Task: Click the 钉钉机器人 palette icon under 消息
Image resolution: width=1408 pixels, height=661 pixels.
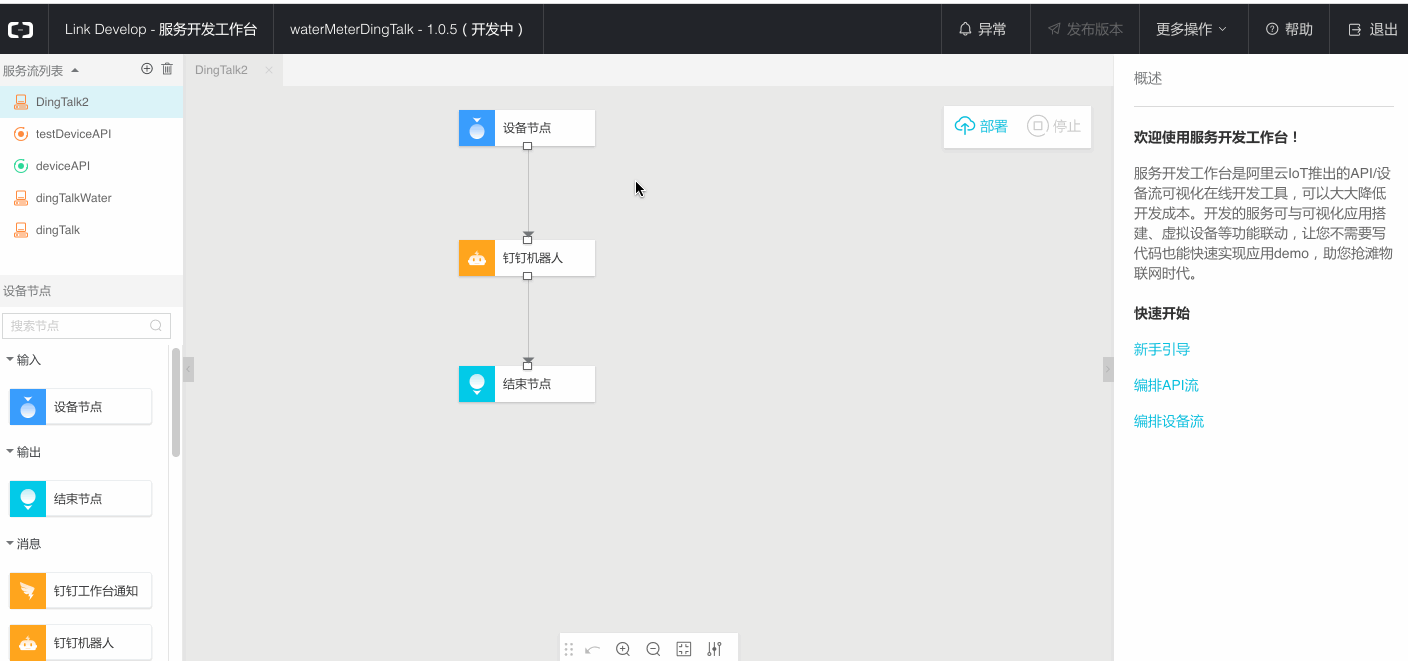Action: click(x=28, y=643)
